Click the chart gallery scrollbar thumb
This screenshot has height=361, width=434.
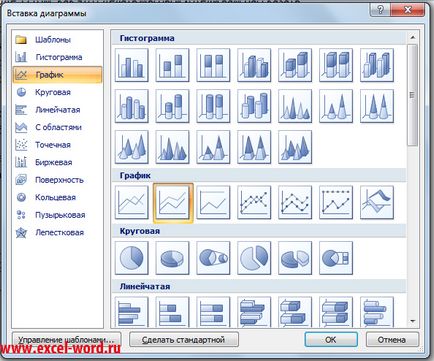pos(413,95)
